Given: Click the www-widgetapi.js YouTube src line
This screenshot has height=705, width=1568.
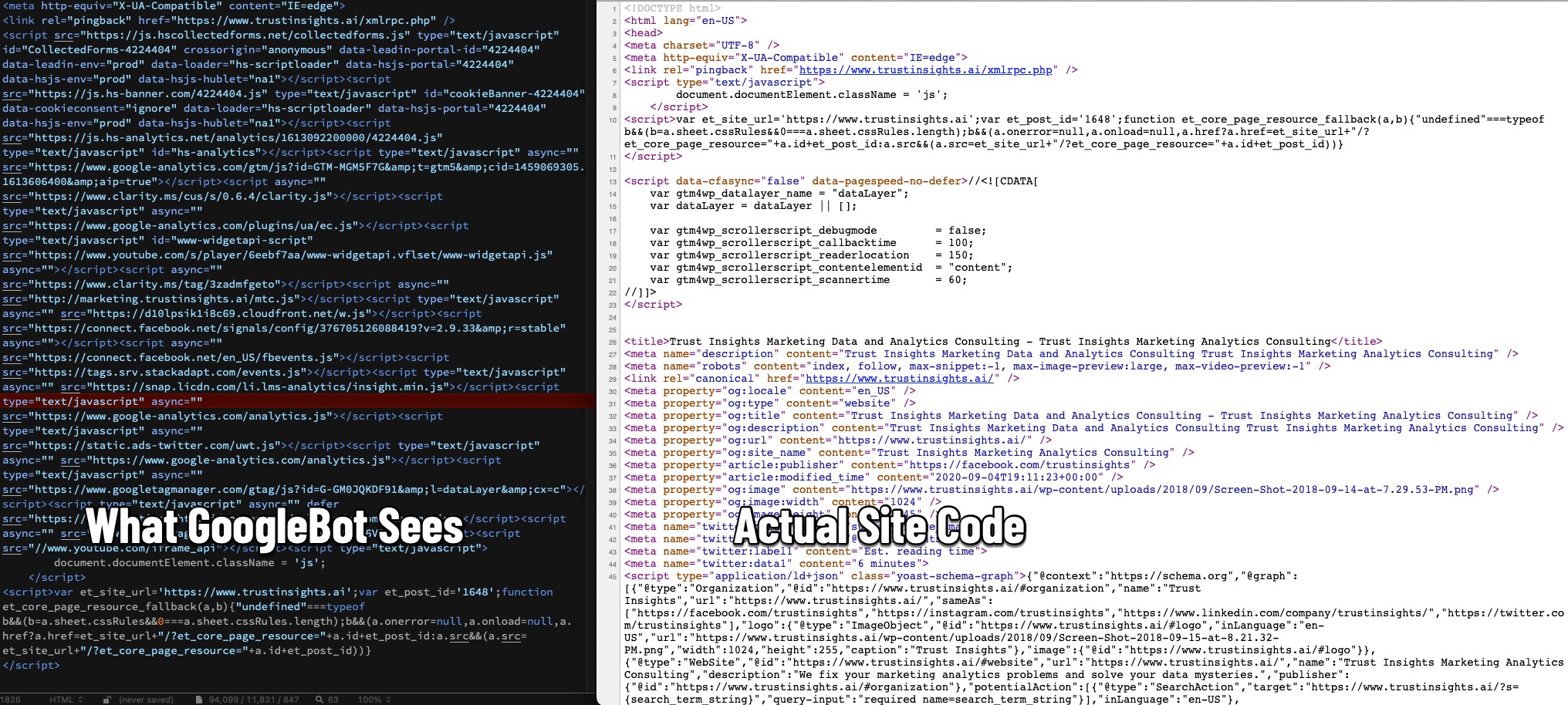Looking at the screenshot, I should (x=278, y=255).
